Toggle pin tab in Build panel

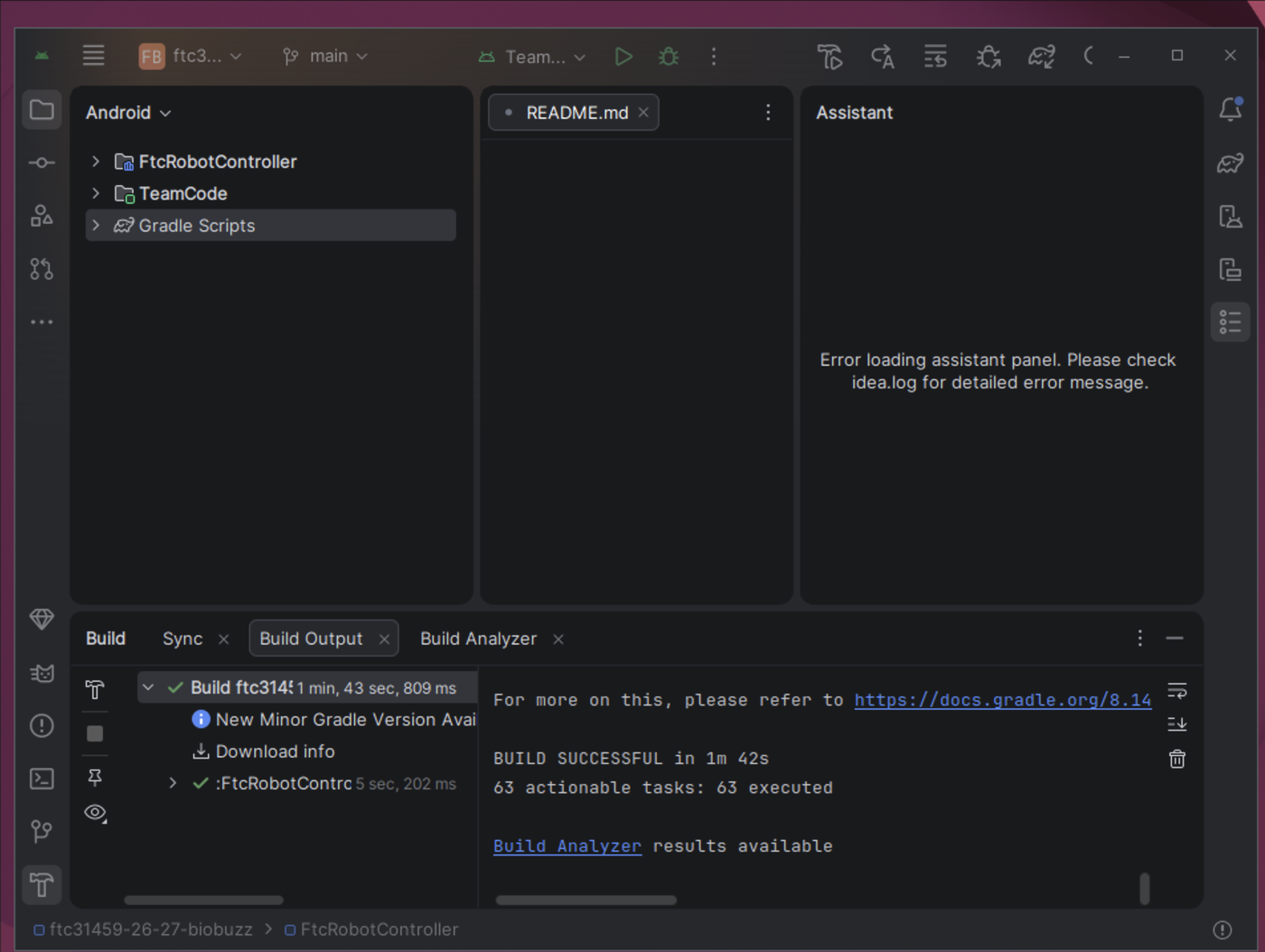coord(95,777)
